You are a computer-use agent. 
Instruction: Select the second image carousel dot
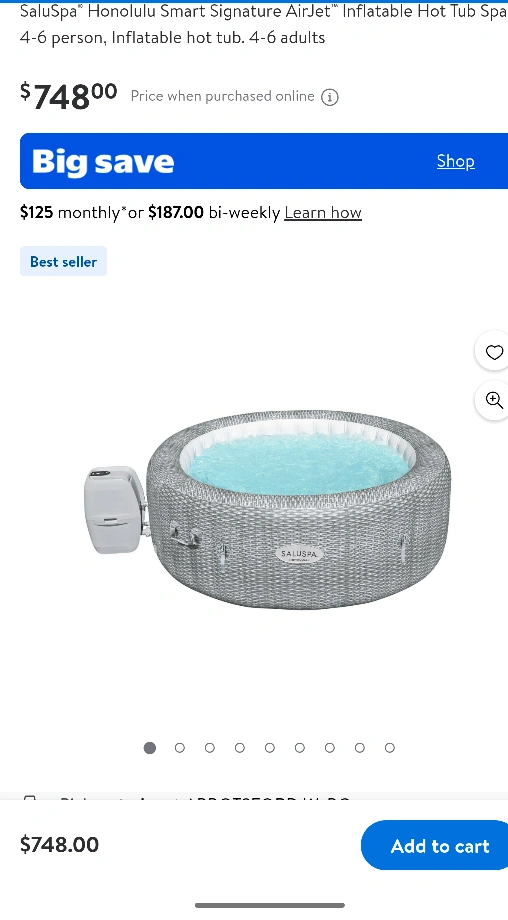[x=180, y=748]
